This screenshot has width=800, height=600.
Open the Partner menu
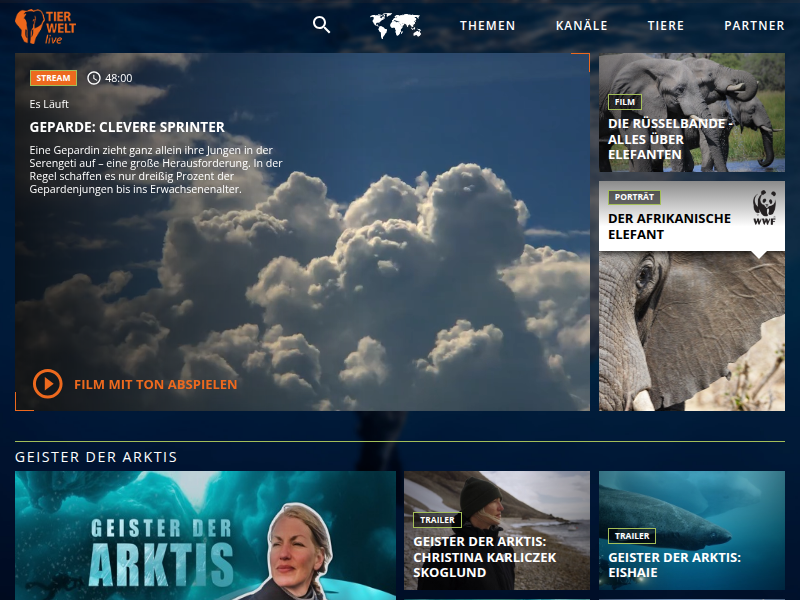click(754, 26)
